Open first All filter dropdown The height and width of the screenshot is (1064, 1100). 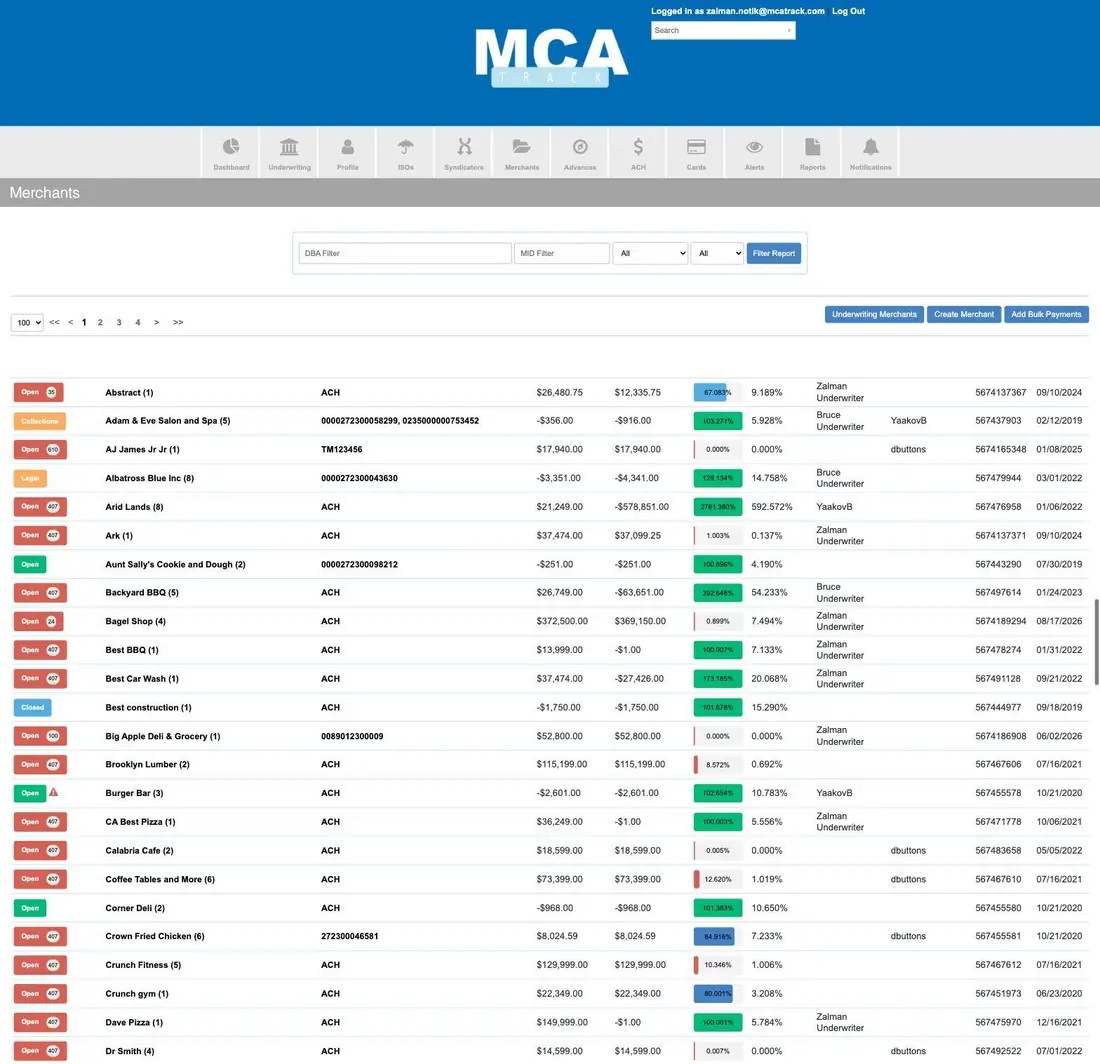[650, 253]
